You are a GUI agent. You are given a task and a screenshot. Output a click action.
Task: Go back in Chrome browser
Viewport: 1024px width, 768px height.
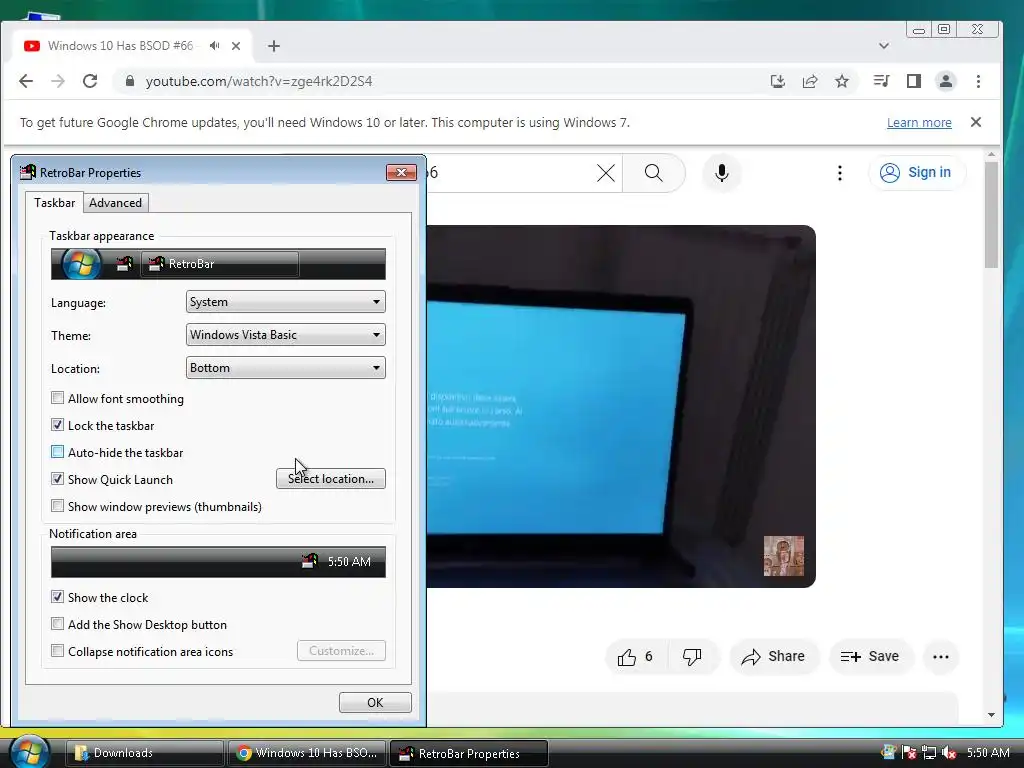point(26,81)
